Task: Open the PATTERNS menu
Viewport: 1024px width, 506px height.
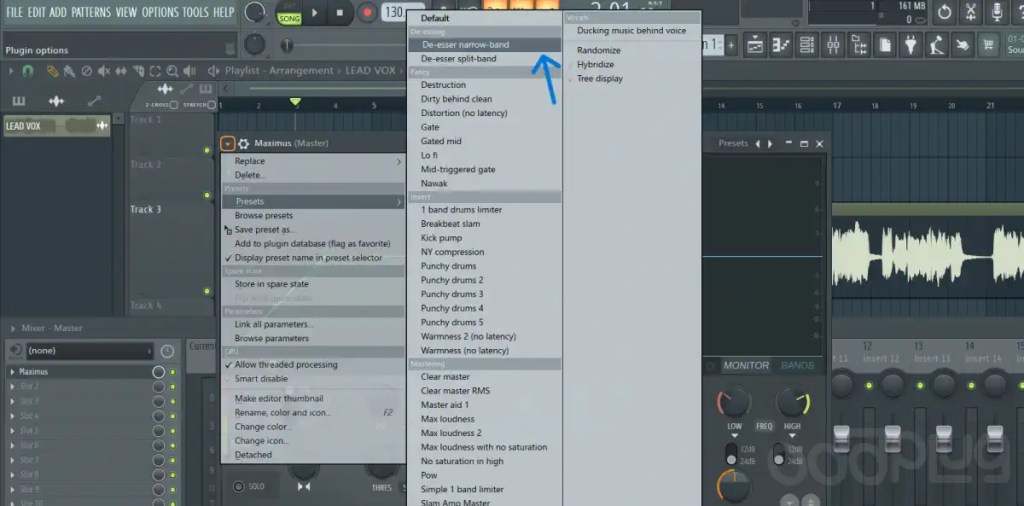Action: pos(91,12)
